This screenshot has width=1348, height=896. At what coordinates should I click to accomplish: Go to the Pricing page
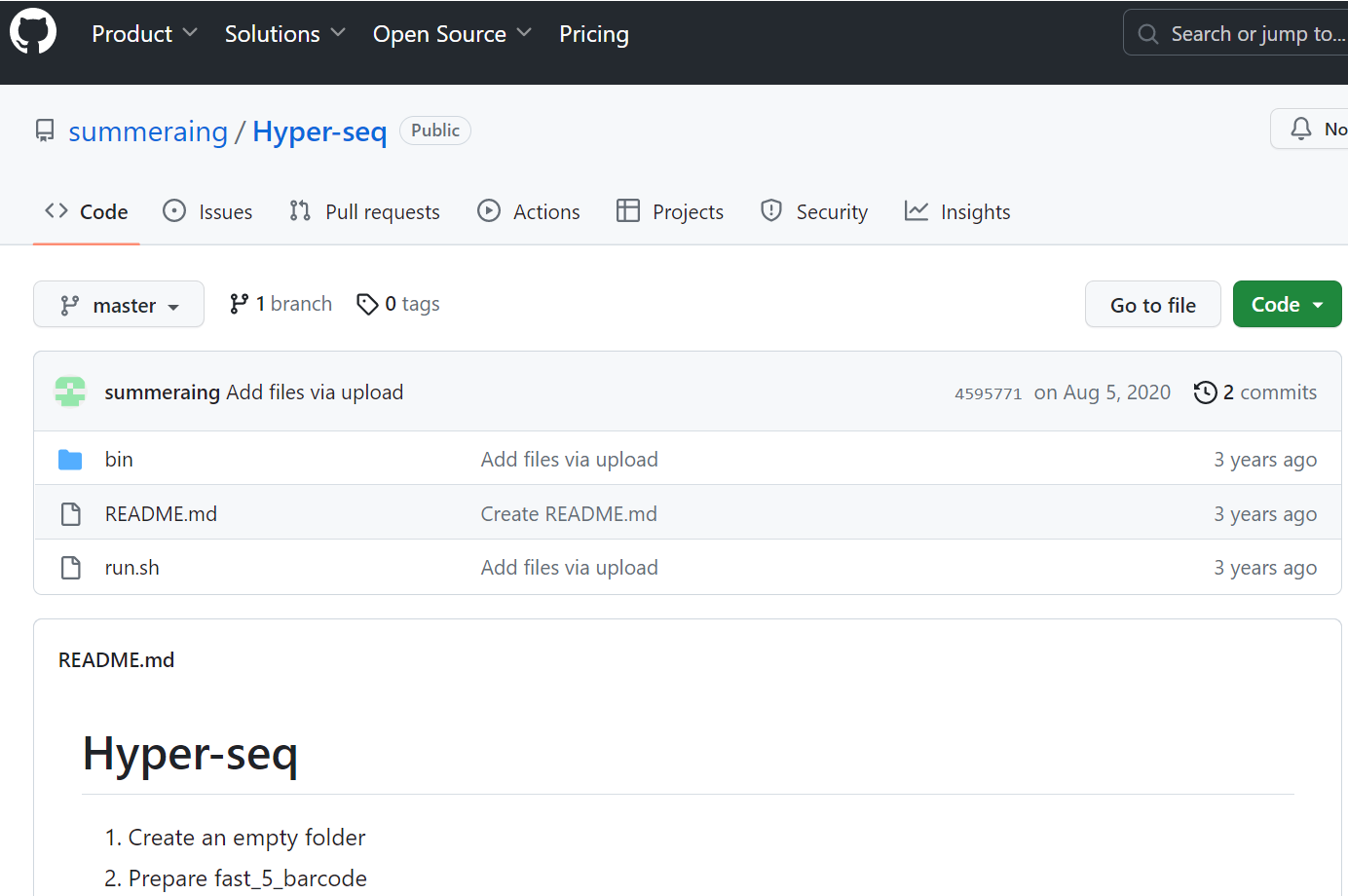coord(594,34)
